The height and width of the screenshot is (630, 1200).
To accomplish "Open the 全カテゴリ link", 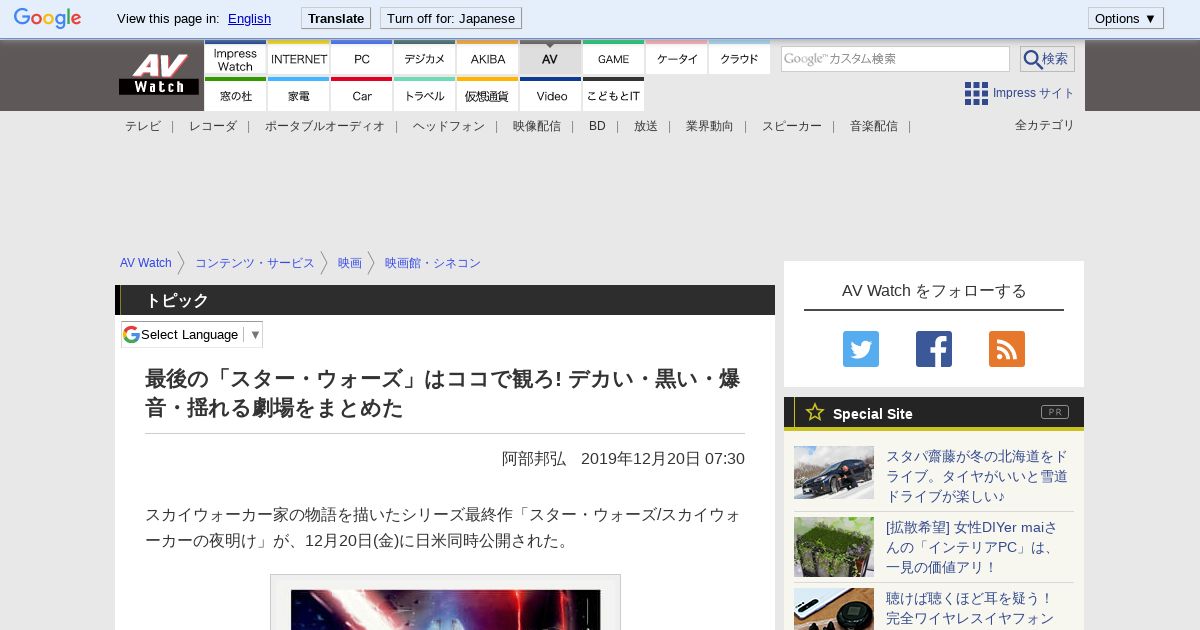I will [x=1045, y=125].
